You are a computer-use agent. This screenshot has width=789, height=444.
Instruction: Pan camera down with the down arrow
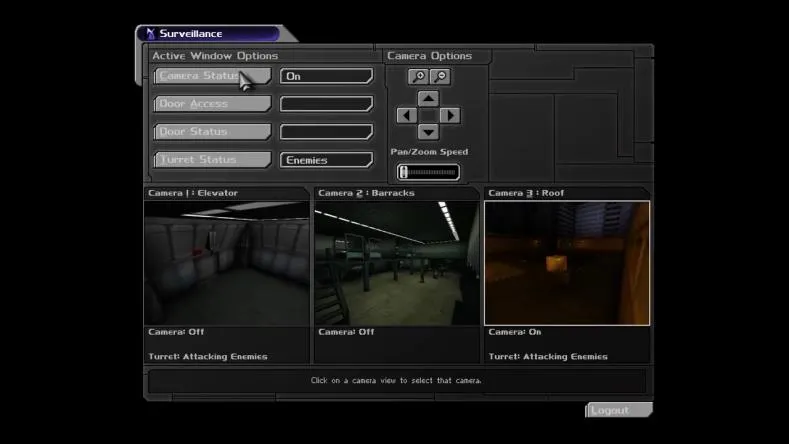[428, 132]
